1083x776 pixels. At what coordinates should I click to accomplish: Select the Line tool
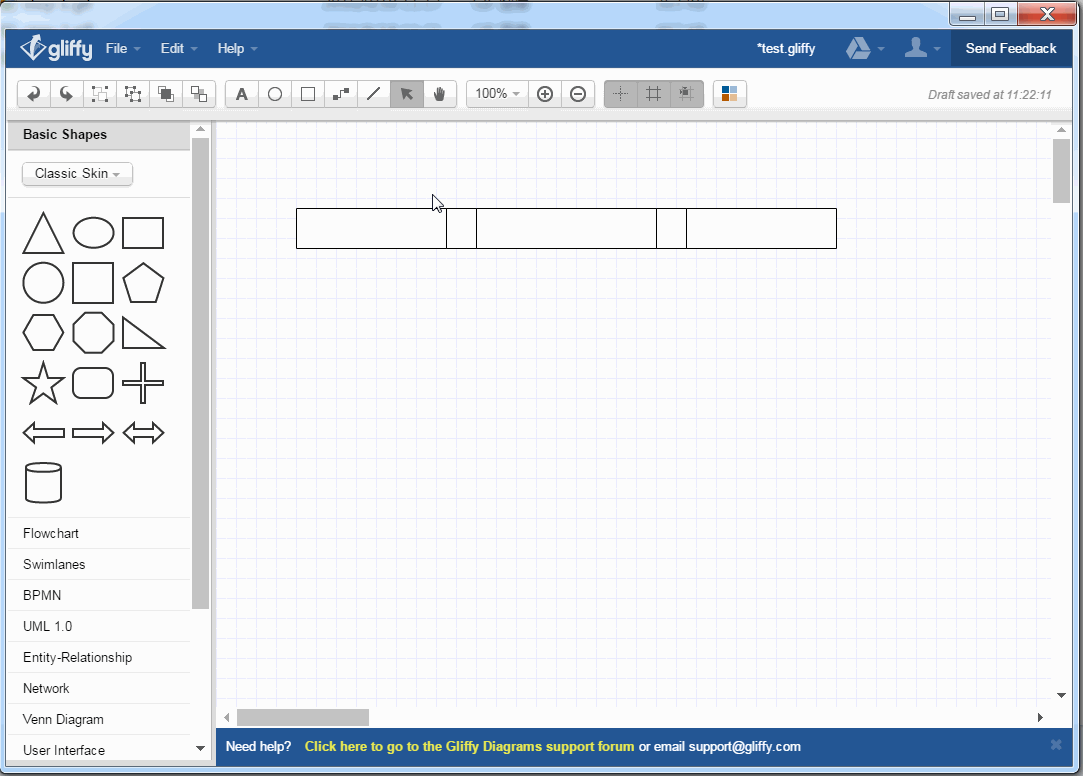coord(374,94)
